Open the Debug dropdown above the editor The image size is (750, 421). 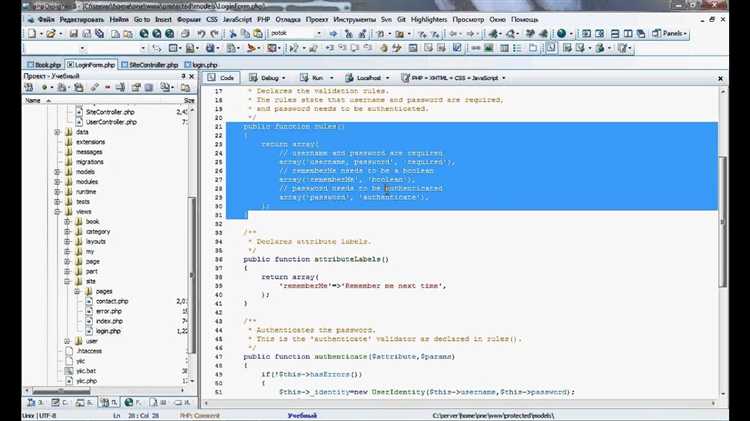[x=283, y=78]
